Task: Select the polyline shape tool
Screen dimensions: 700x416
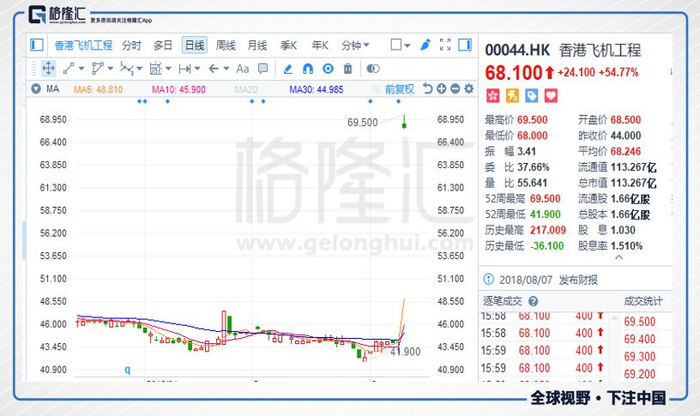Action: [x=97, y=68]
